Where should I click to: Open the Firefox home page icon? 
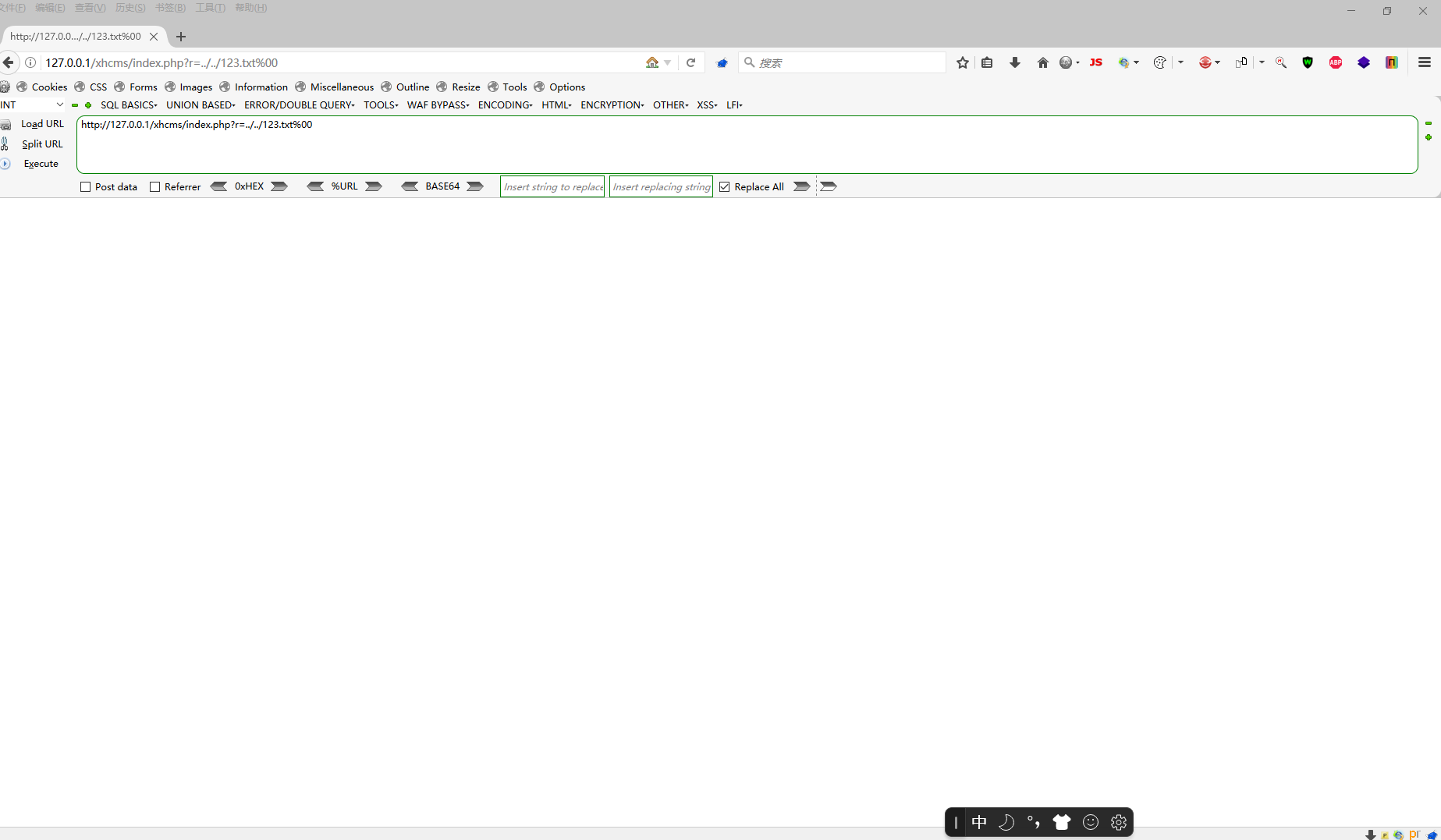click(1042, 62)
